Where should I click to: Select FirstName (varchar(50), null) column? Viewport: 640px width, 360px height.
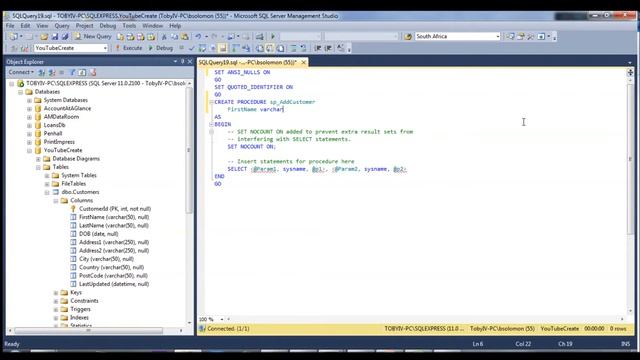(114, 217)
